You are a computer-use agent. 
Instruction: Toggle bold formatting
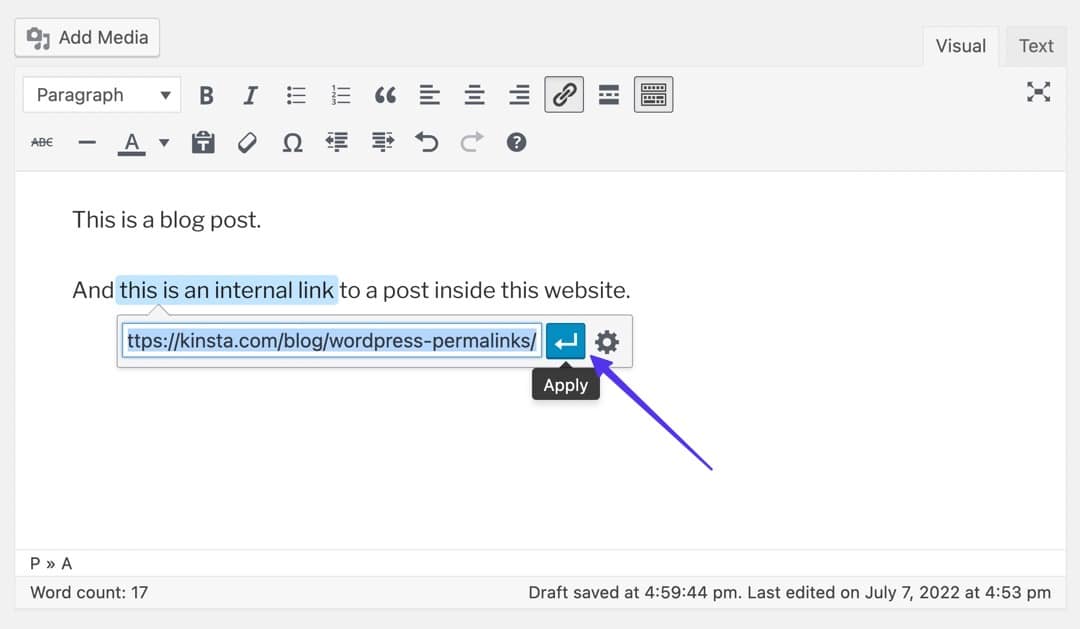pyautogui.click(x=207, y=95)
